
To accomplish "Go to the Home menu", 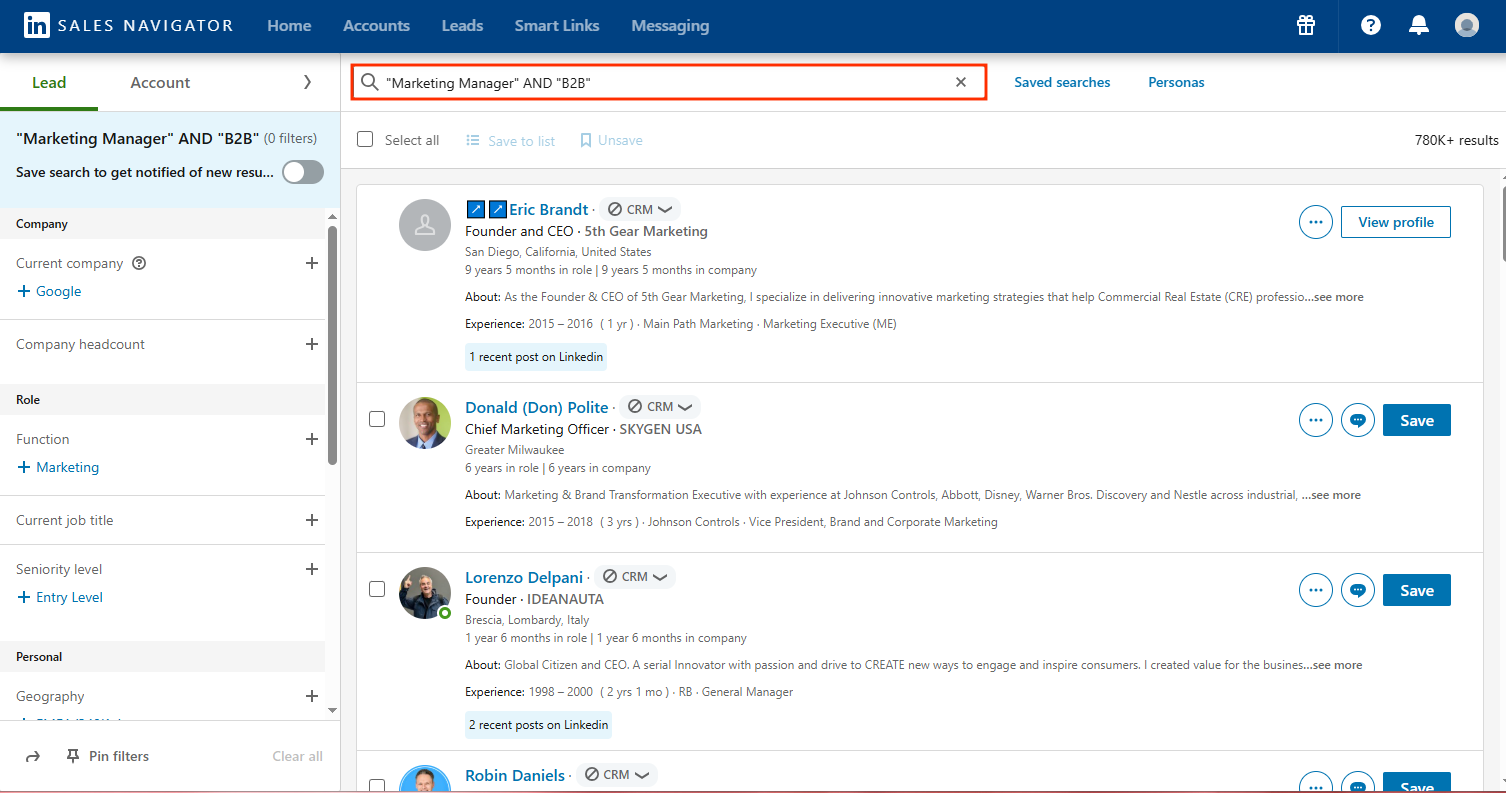I will coord(289,26).
